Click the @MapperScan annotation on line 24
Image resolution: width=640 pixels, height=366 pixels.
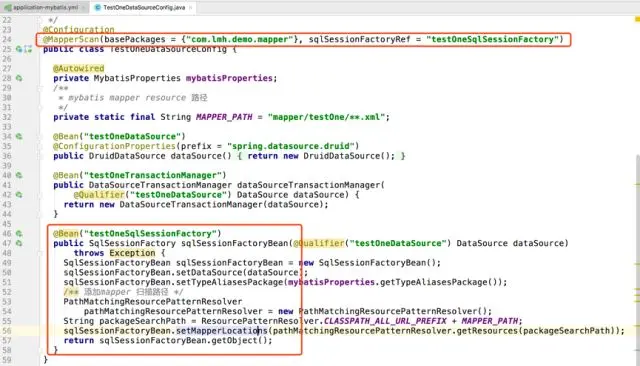click(71, 39)
